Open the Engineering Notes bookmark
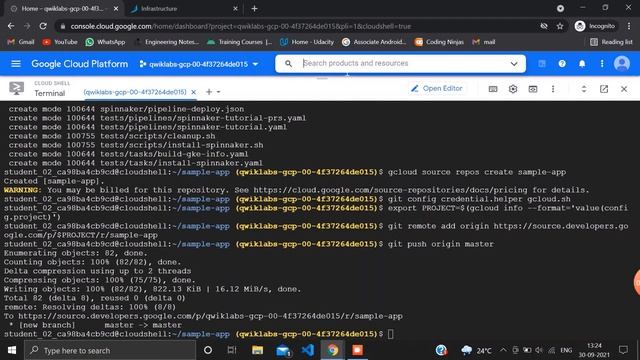Viewport: 640px width, 360px height. click(x=167, y=42)
